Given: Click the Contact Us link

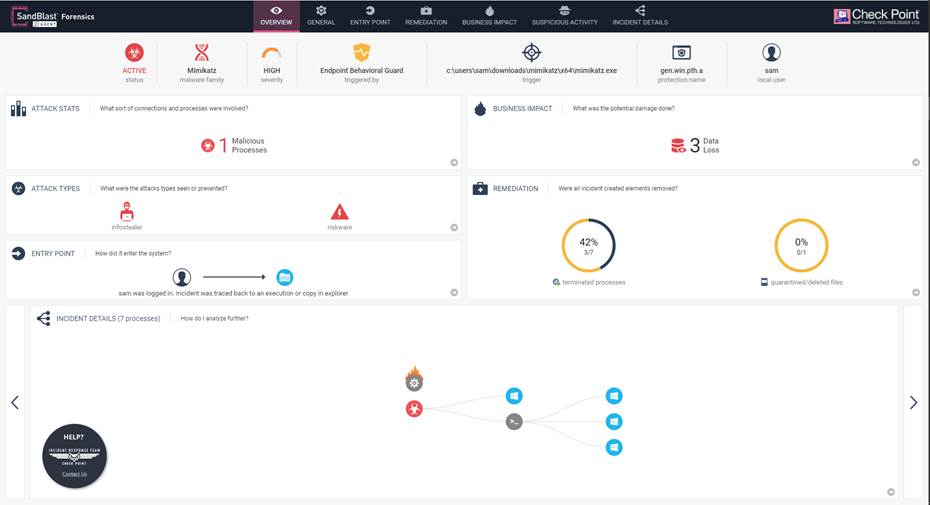Looking at the screenshot, I should [75, 473].
